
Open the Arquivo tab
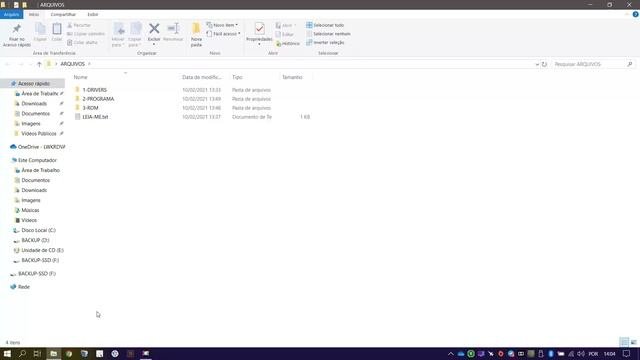(x=11, y=14)
